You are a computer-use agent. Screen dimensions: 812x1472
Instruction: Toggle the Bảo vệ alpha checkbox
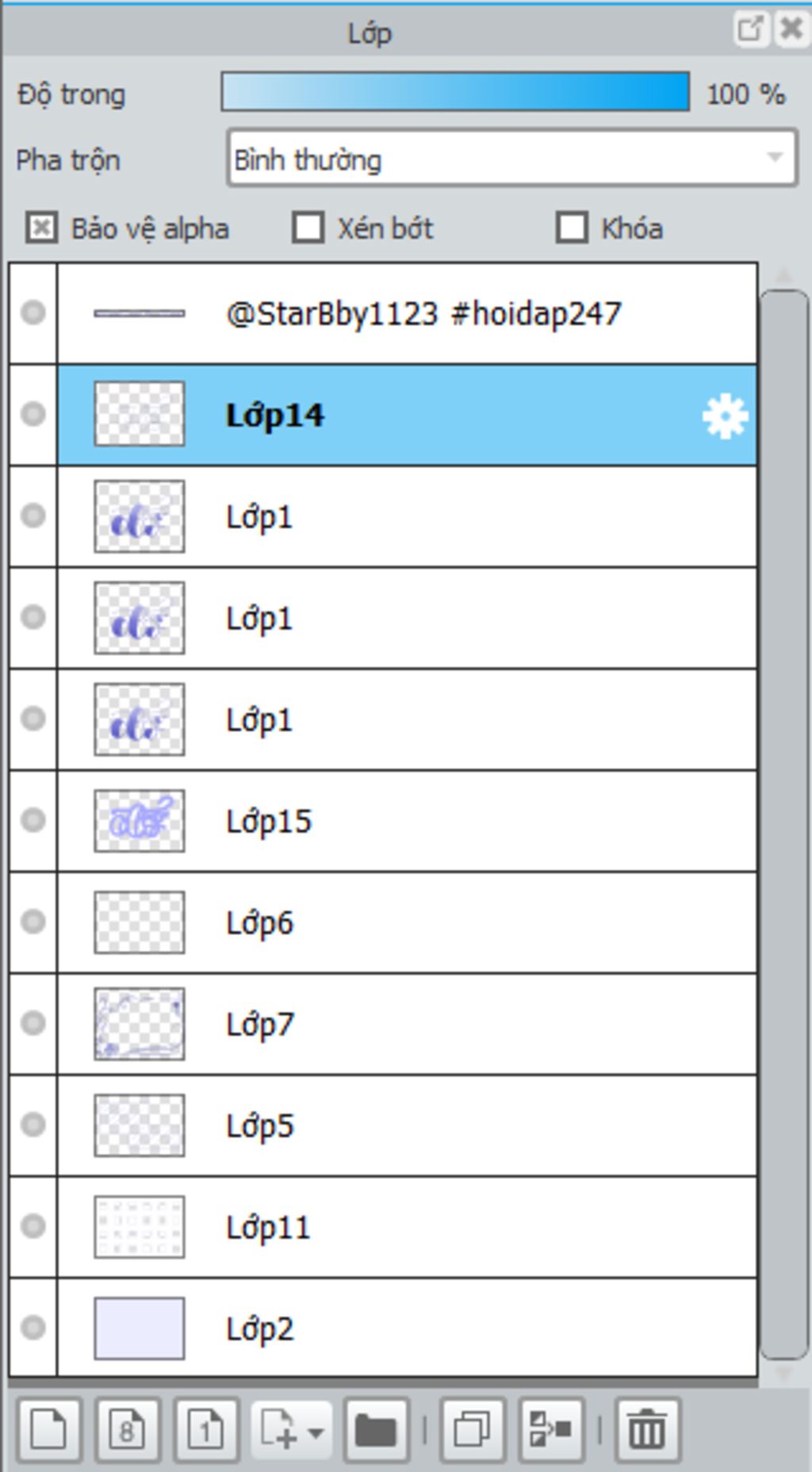pyautogui.click(x=41, y=228)
